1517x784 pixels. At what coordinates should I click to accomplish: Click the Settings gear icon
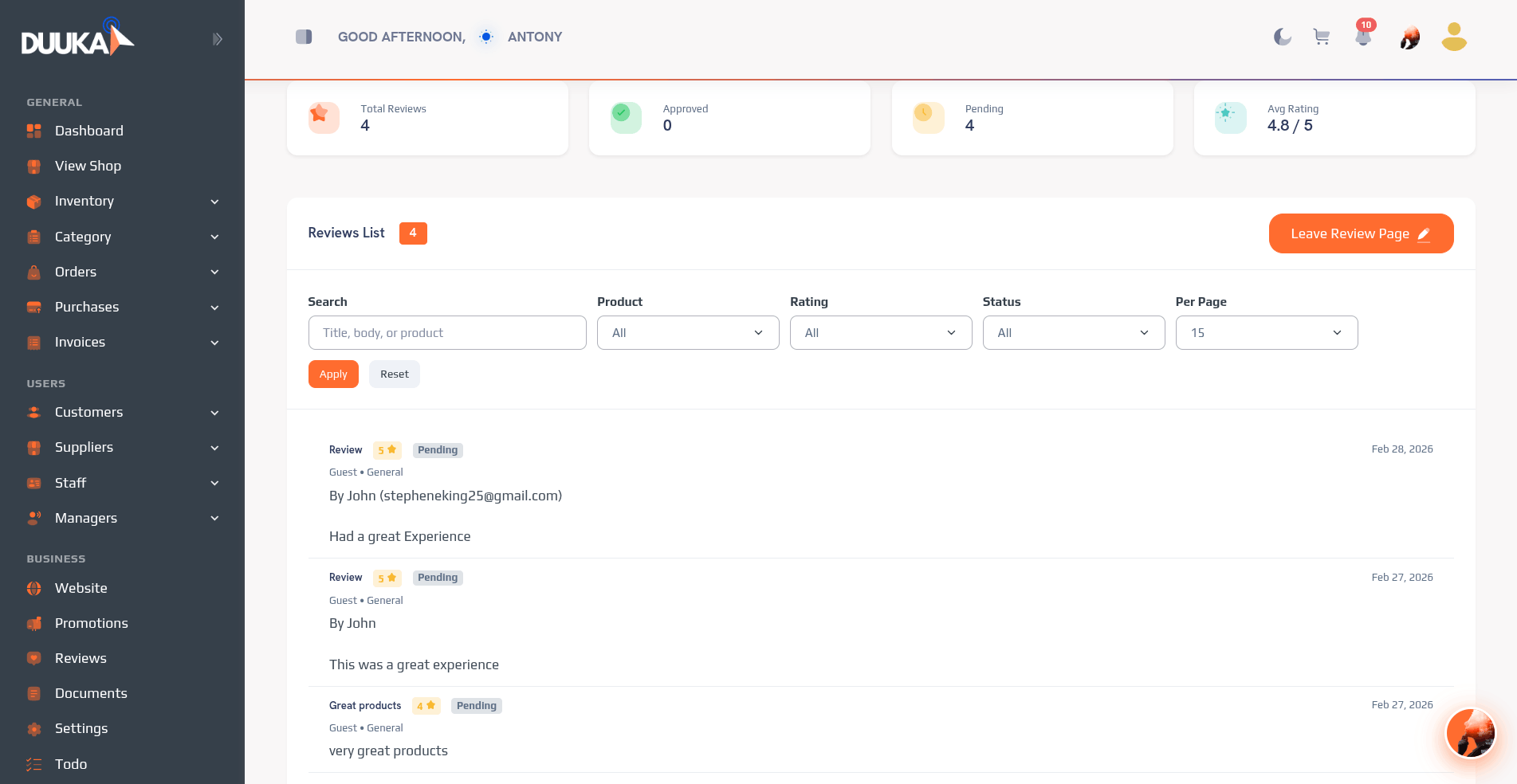[x=33, y=729]
